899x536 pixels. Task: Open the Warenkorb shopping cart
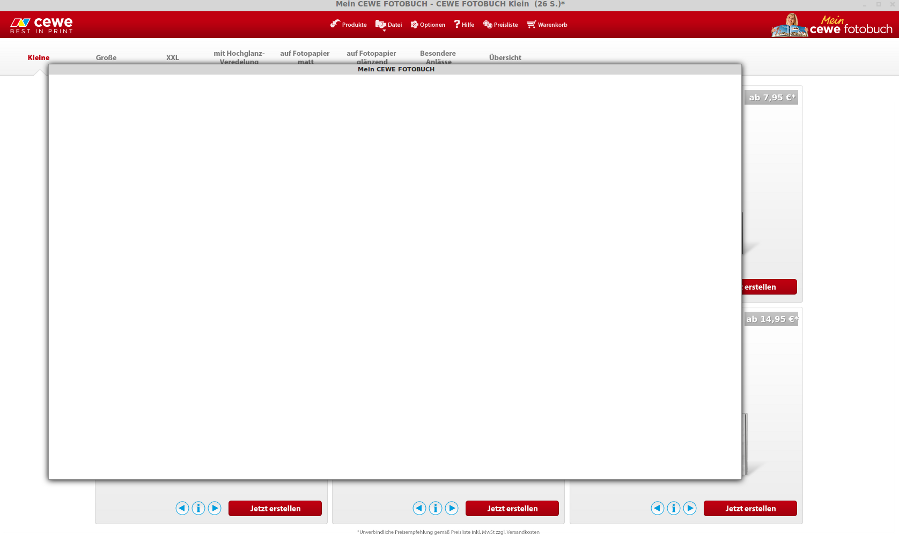[x=547, y=25]
